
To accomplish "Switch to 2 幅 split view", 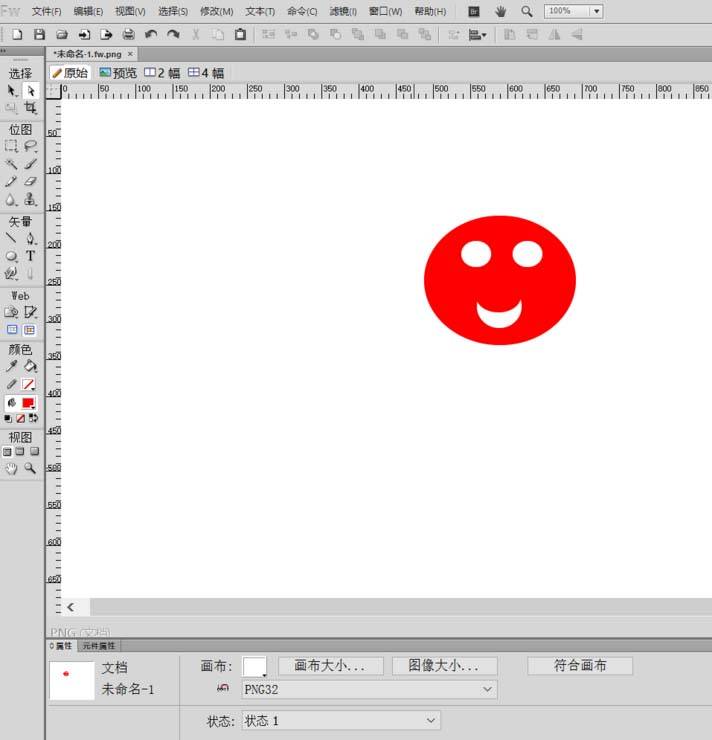I will coord(162,73).
